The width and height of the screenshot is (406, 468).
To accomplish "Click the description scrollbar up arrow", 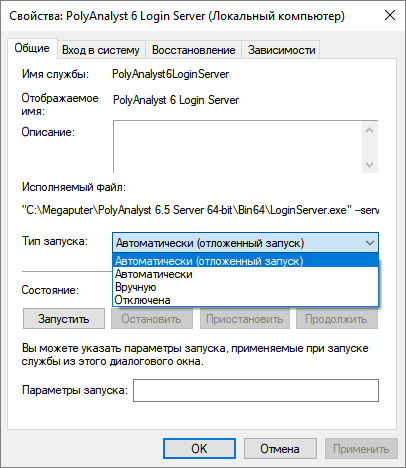I will coord(369,130).
